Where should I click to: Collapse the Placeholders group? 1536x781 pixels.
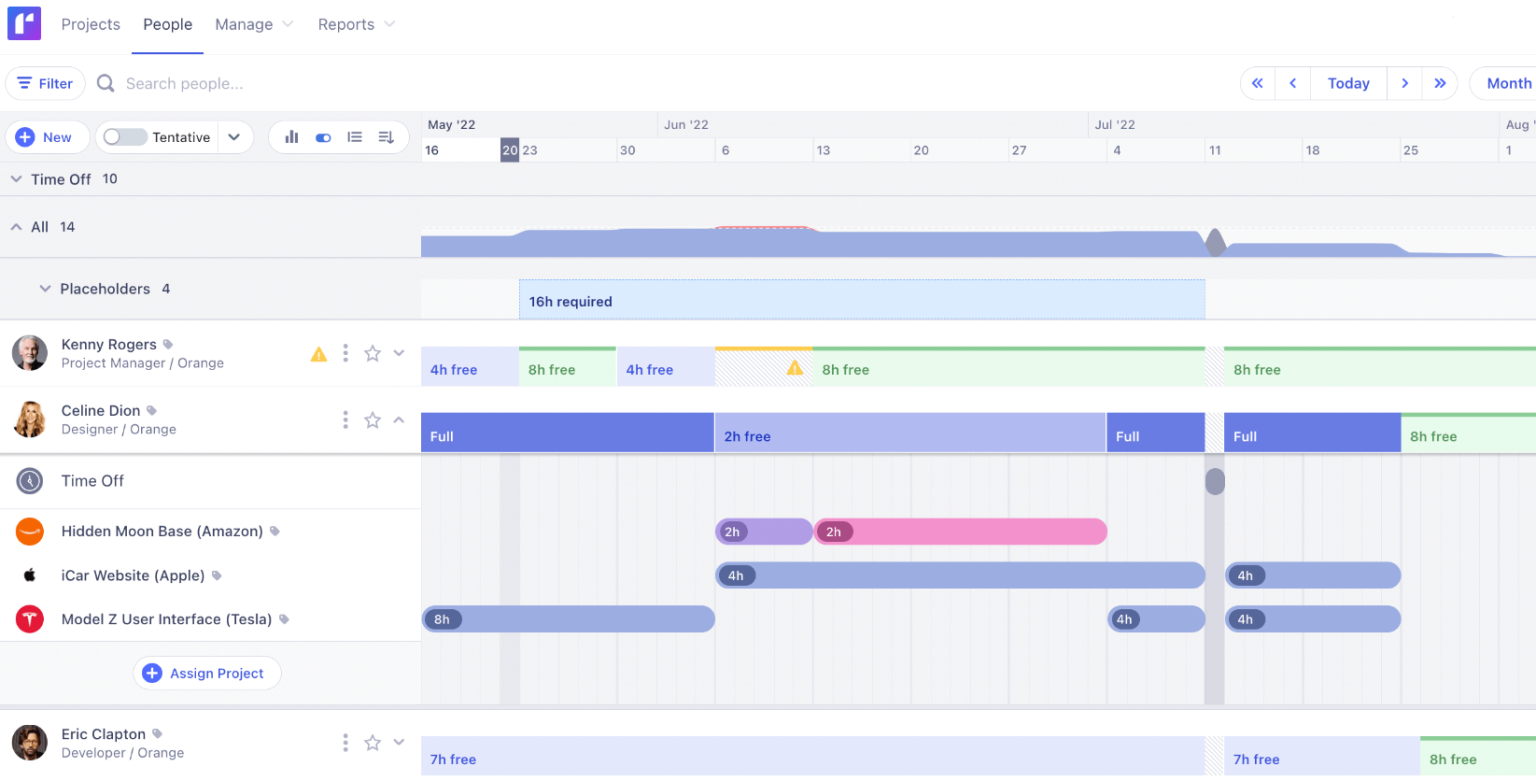point(45,288)
